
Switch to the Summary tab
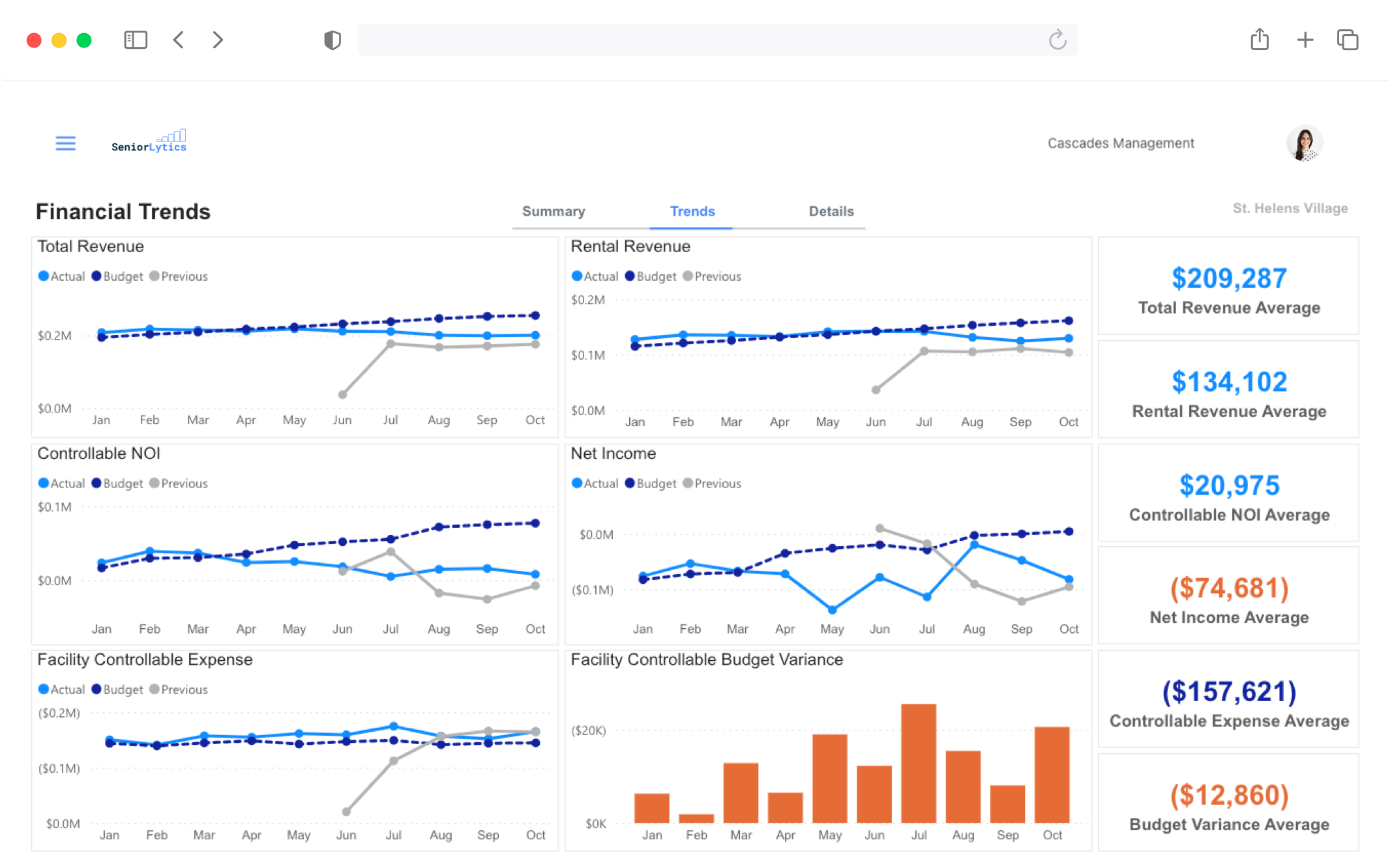(554, 211)
